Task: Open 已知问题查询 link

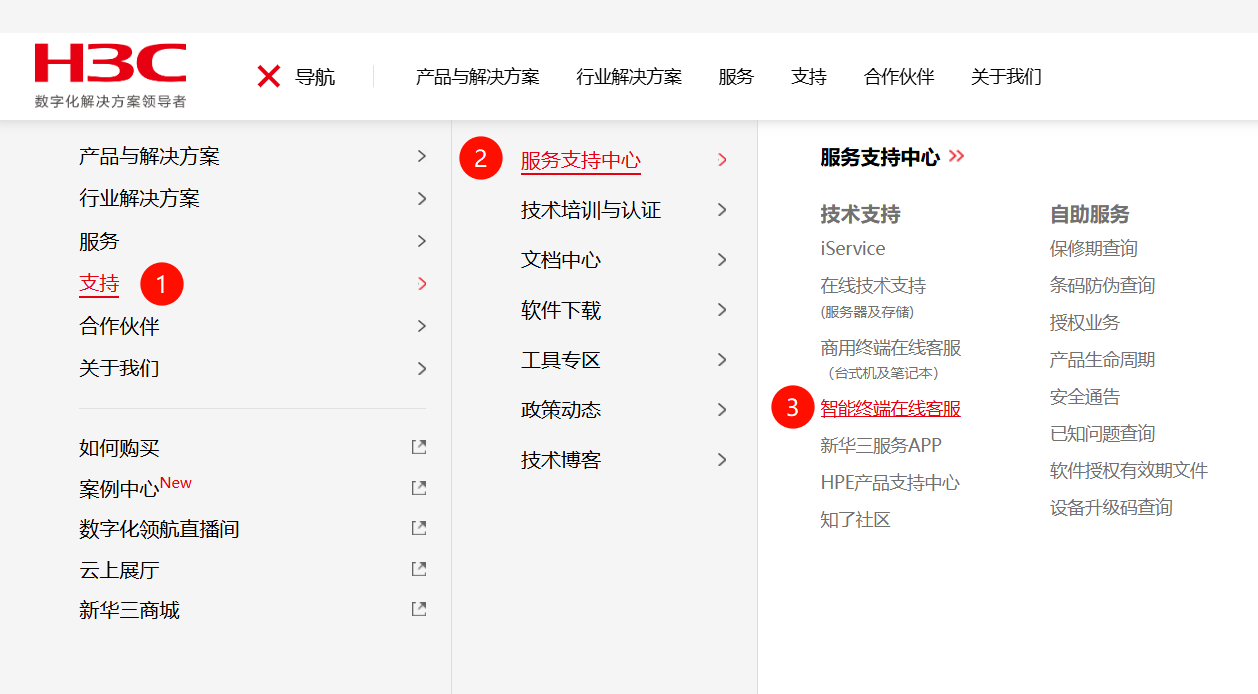Action: (1102, 433)
